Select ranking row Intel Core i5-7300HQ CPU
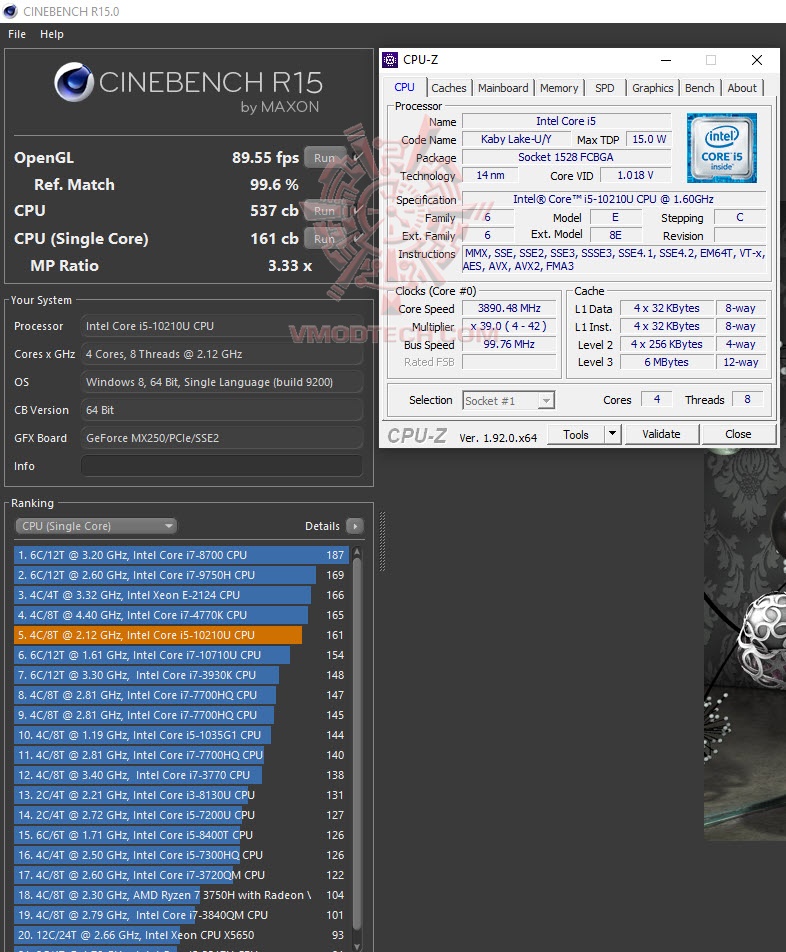The width and height of the screenshot is (786, 952). [x=181, y=855]
